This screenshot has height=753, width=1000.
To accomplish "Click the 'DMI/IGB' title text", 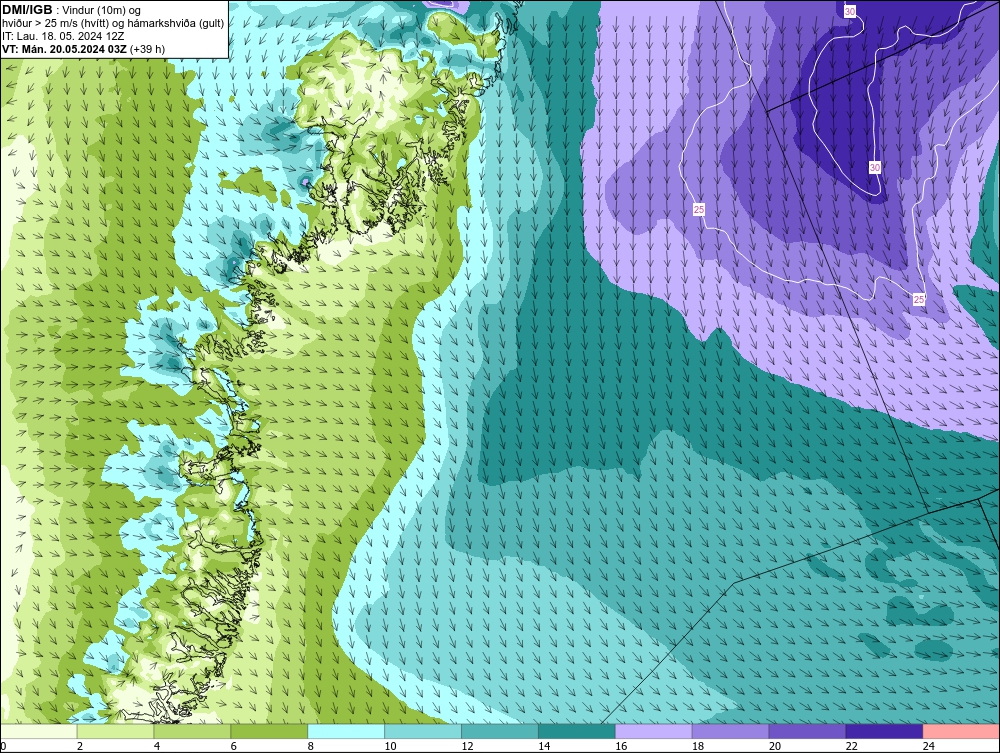I will (27, 10).
